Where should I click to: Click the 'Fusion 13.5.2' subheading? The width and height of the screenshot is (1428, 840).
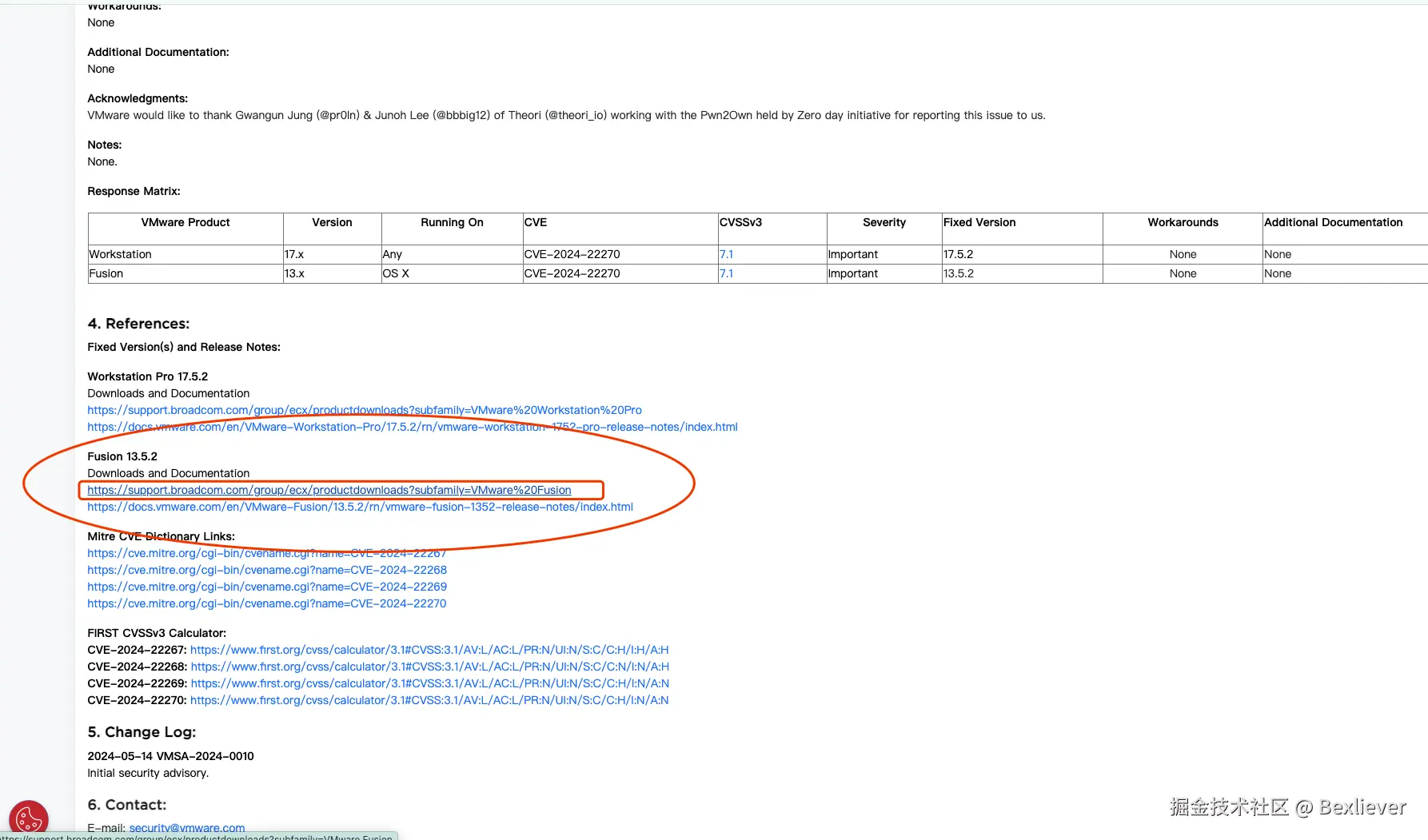click(122, 456)
